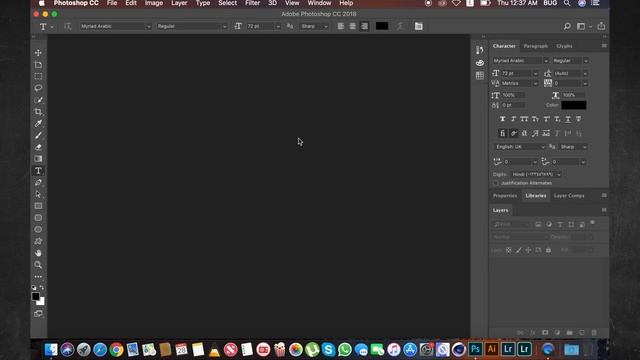This screenshot has width=640, height=360.
Task: Select the Artboard tool
Action: (x=38, y=64)
